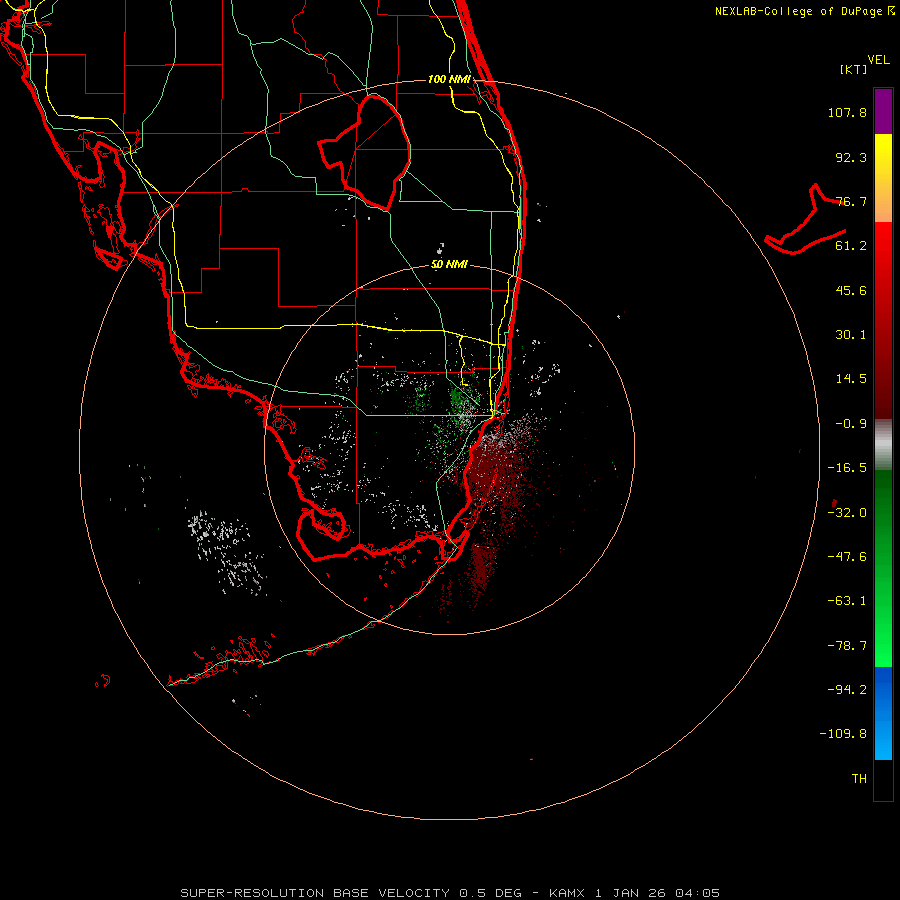This screenshot has width=900, height=900.
Task: Select the 92.3 velocity scale value
Action: tap(851, 157)
